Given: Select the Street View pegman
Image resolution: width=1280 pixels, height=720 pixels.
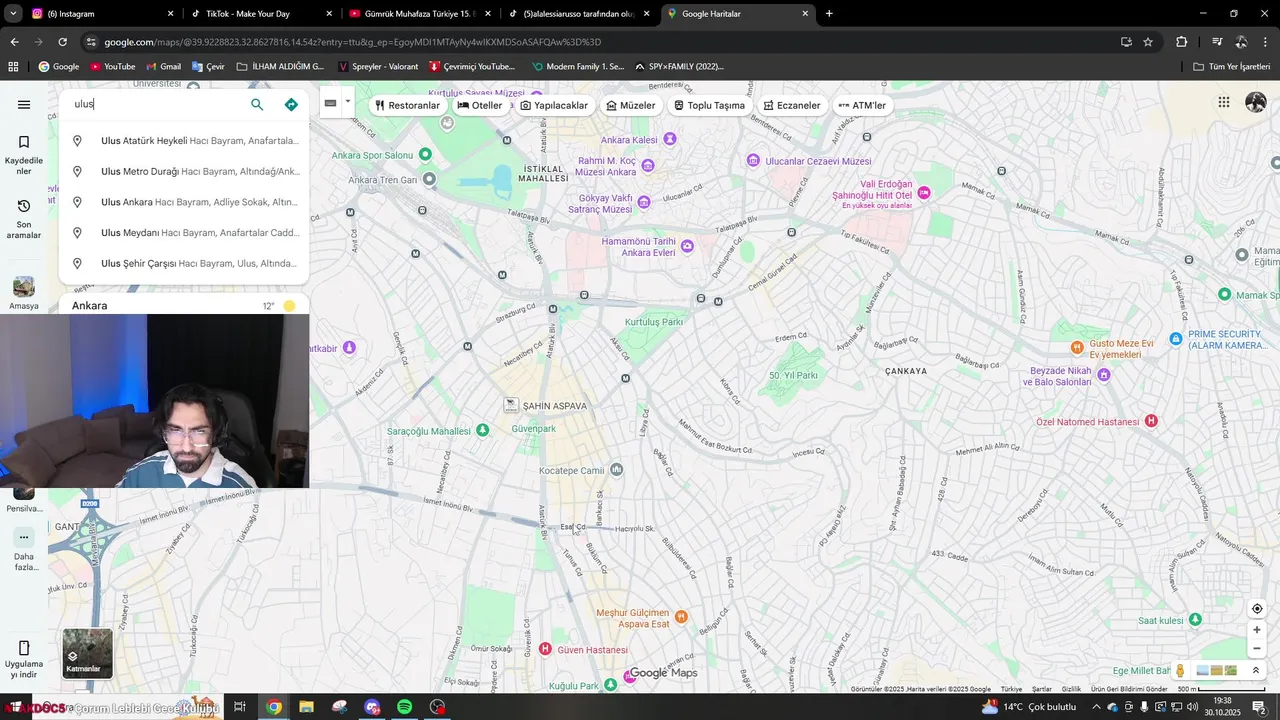Looking at the screenshot, I should [x=1180, y=670].
